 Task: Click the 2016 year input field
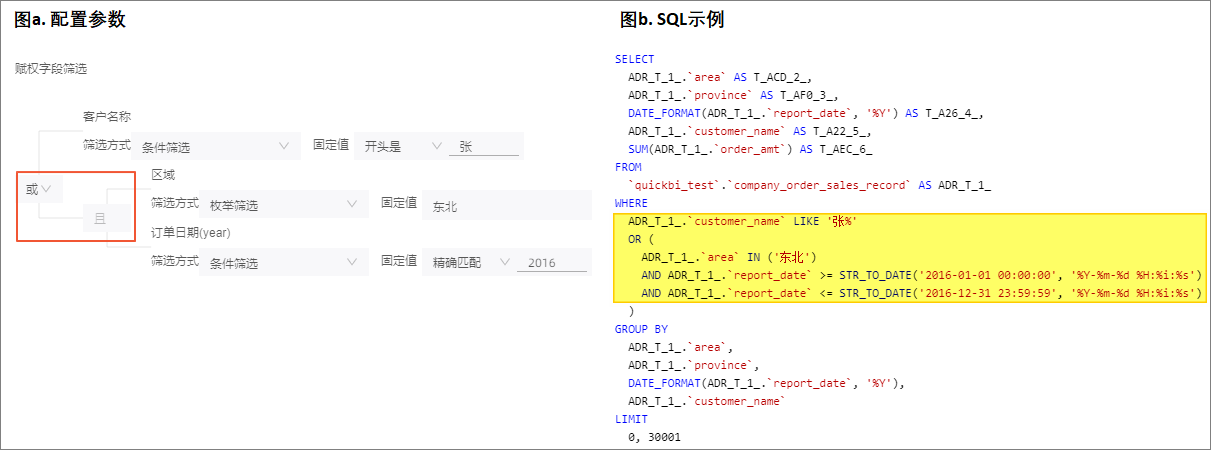point(552,263)
